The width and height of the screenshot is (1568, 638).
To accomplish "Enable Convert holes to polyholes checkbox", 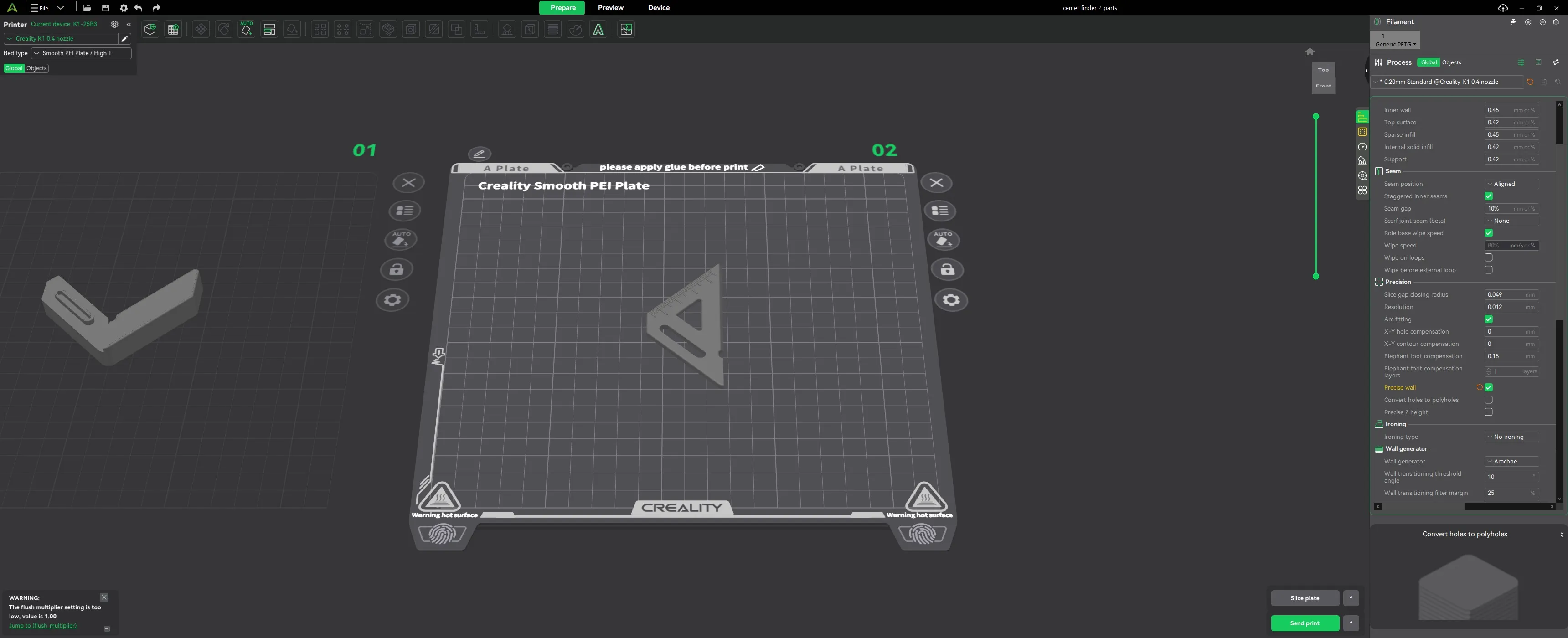I will coord(1489,399).
